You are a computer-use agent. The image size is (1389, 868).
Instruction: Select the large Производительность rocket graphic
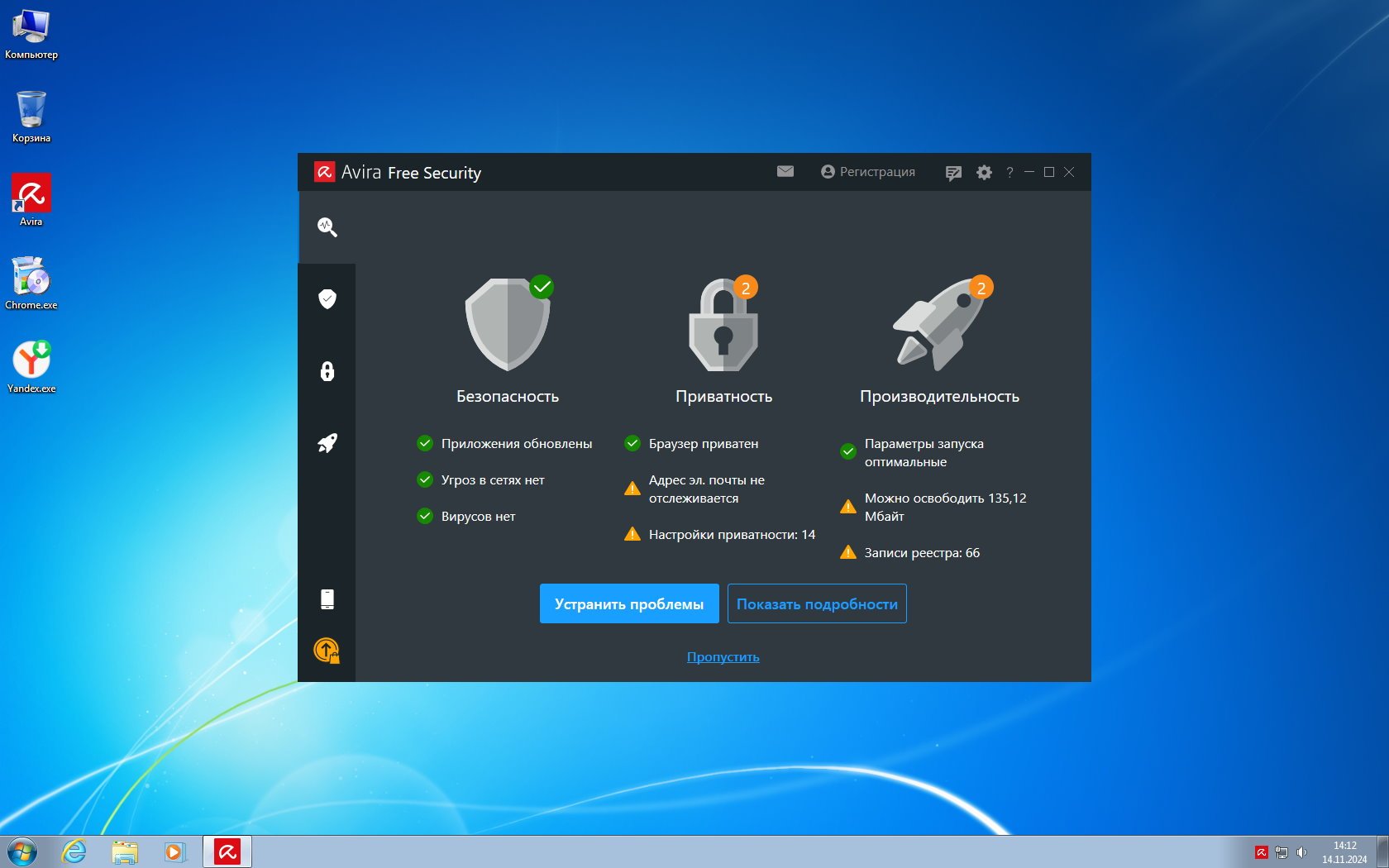939,324
